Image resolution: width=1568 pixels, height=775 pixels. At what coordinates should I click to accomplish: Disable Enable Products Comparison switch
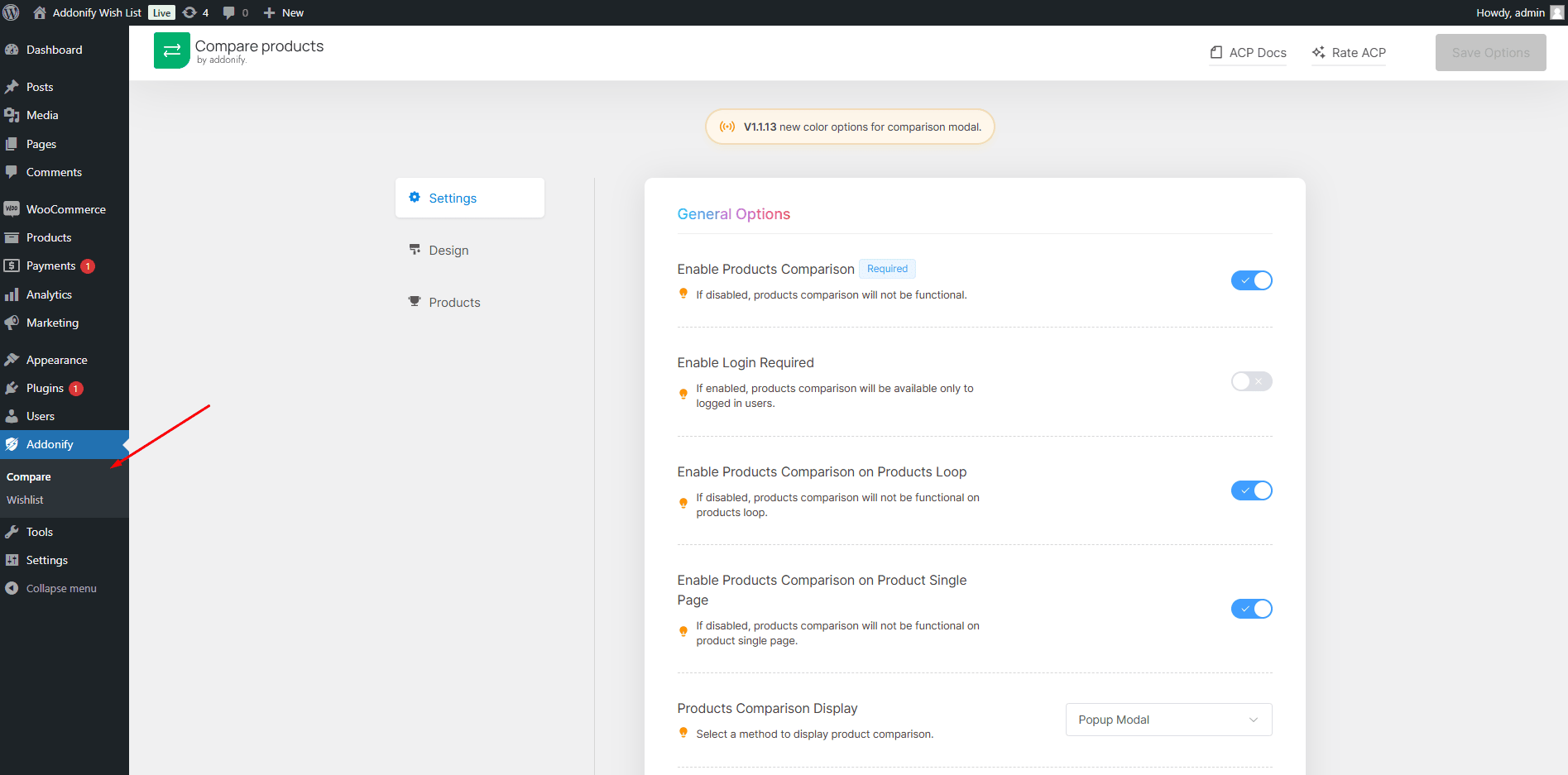(1251, 280)
